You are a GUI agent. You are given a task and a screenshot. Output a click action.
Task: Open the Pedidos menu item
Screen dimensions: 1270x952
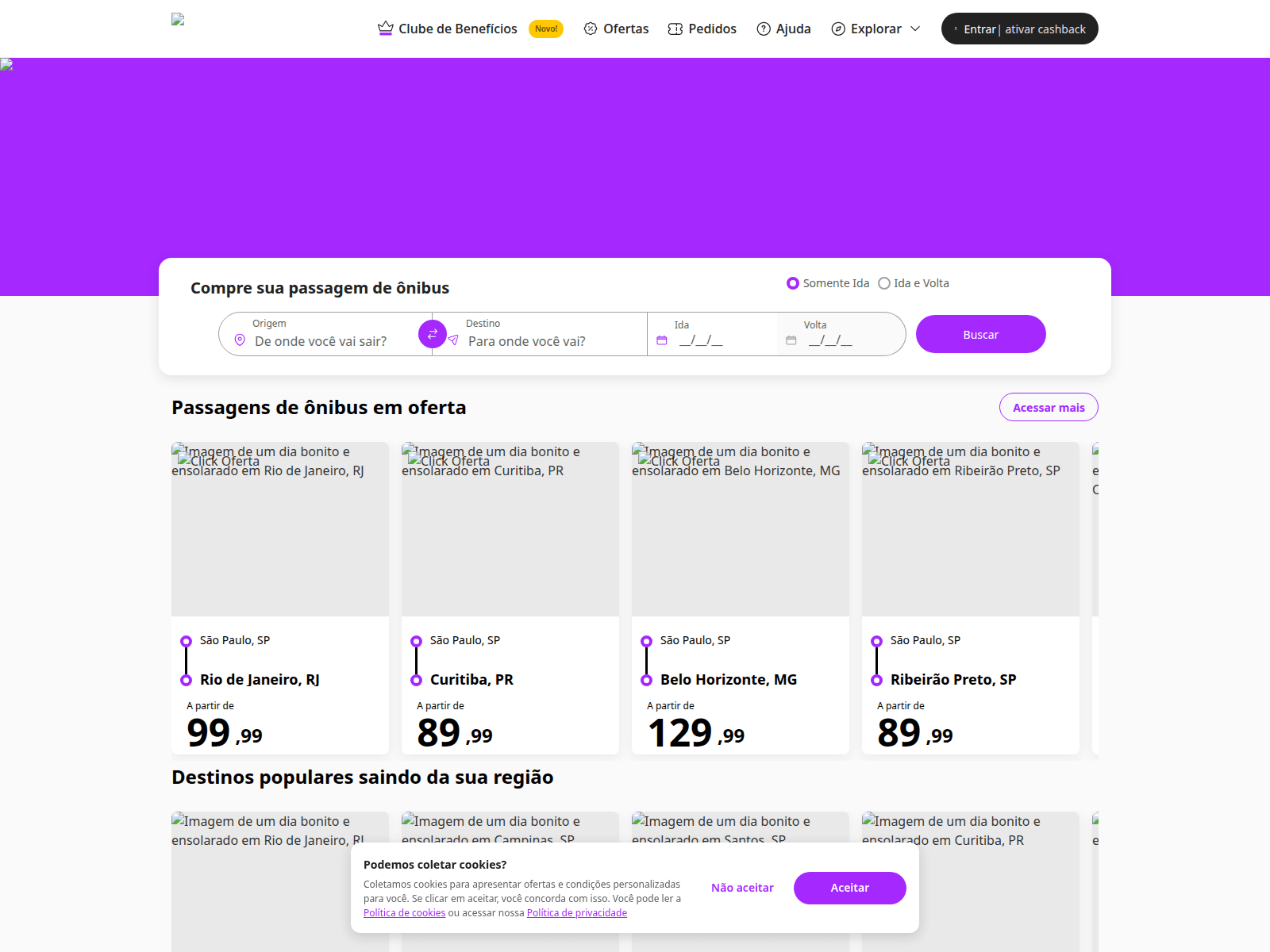702,29
